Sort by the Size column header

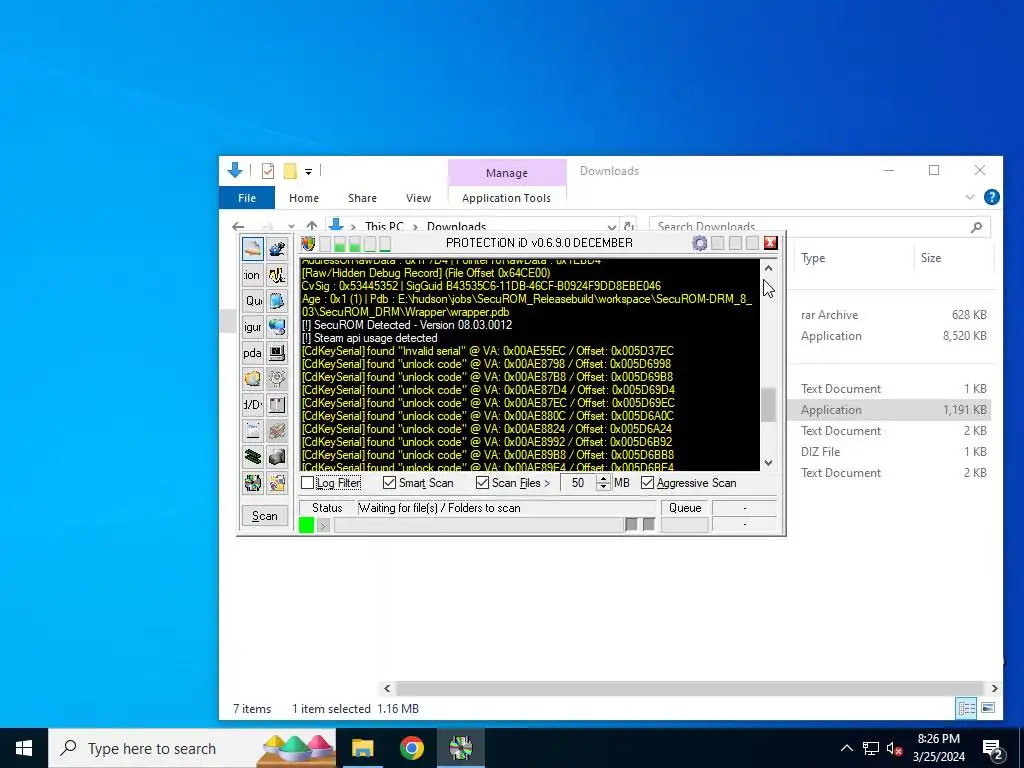pyautogui.click(x=931, y=258)
